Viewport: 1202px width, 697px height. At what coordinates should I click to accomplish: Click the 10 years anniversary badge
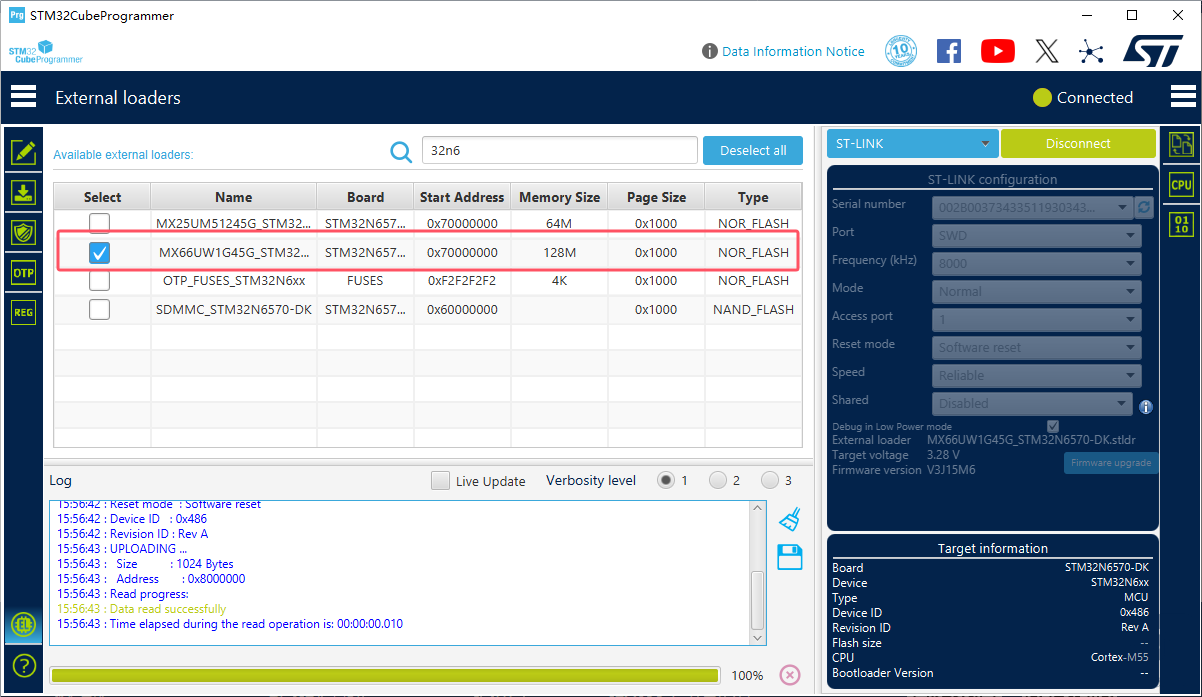[901, 51]
